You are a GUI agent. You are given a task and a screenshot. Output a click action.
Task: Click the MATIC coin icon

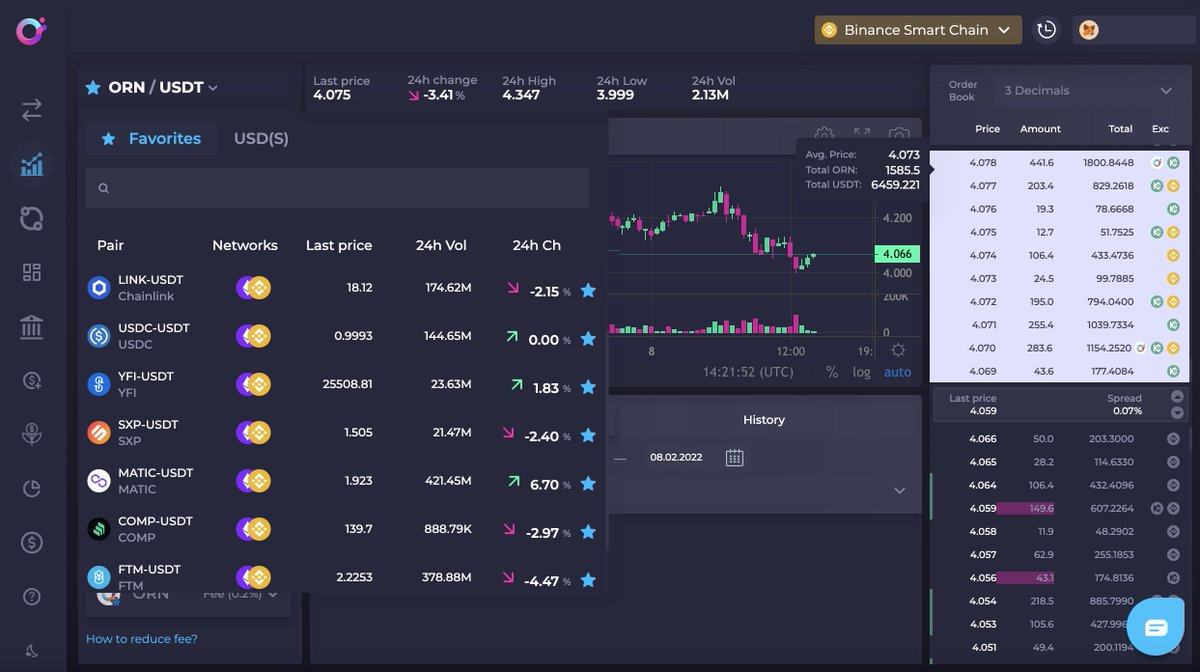coord(99,481)
